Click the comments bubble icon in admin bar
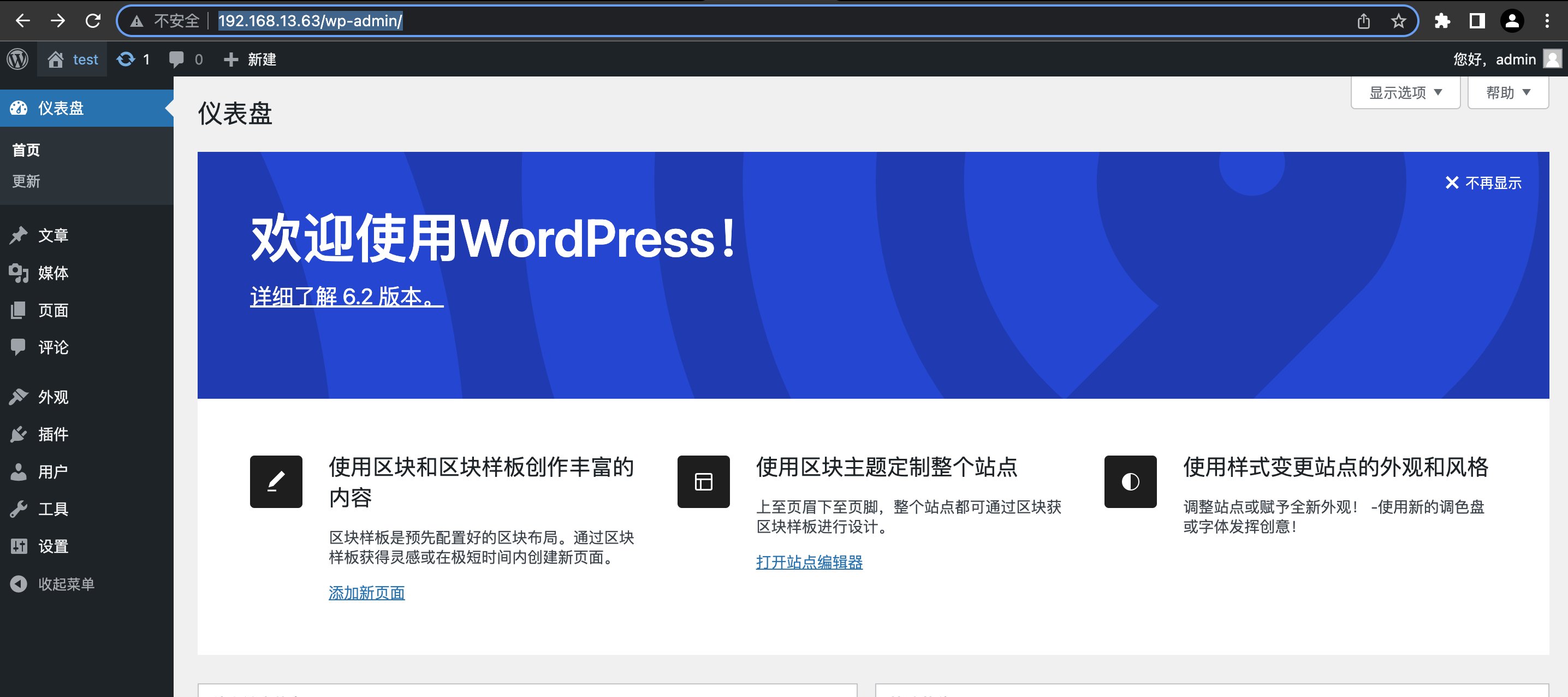 [x=176, y=59]
